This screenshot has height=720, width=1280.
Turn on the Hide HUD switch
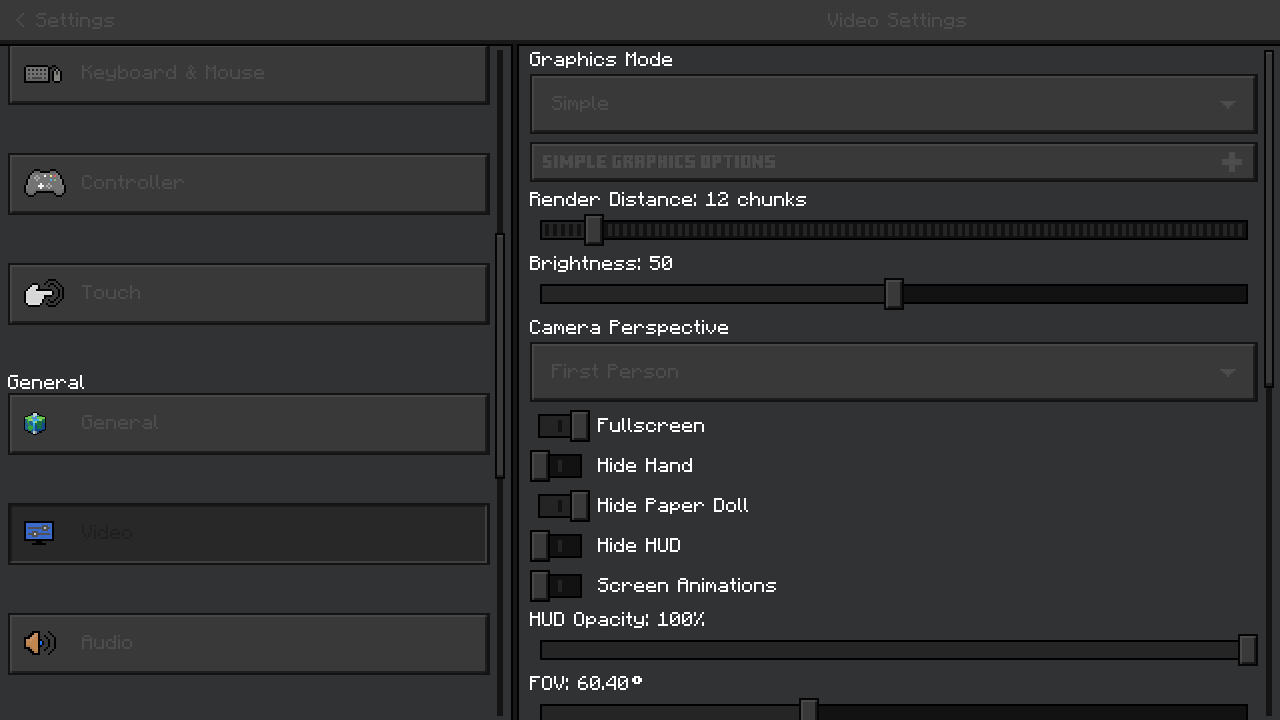coord(556,546)
